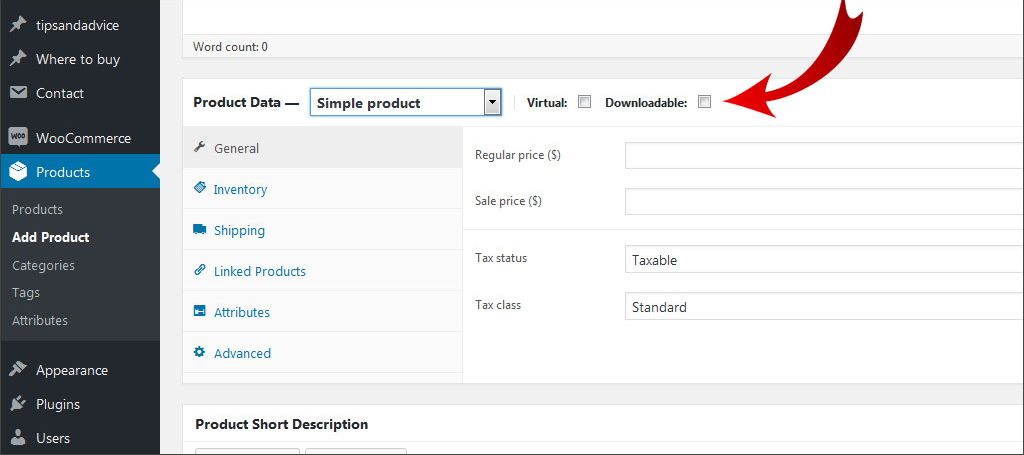Go to Categories in Products submenu
Screen dimensions: 1024x455
(x=43, y=265)
